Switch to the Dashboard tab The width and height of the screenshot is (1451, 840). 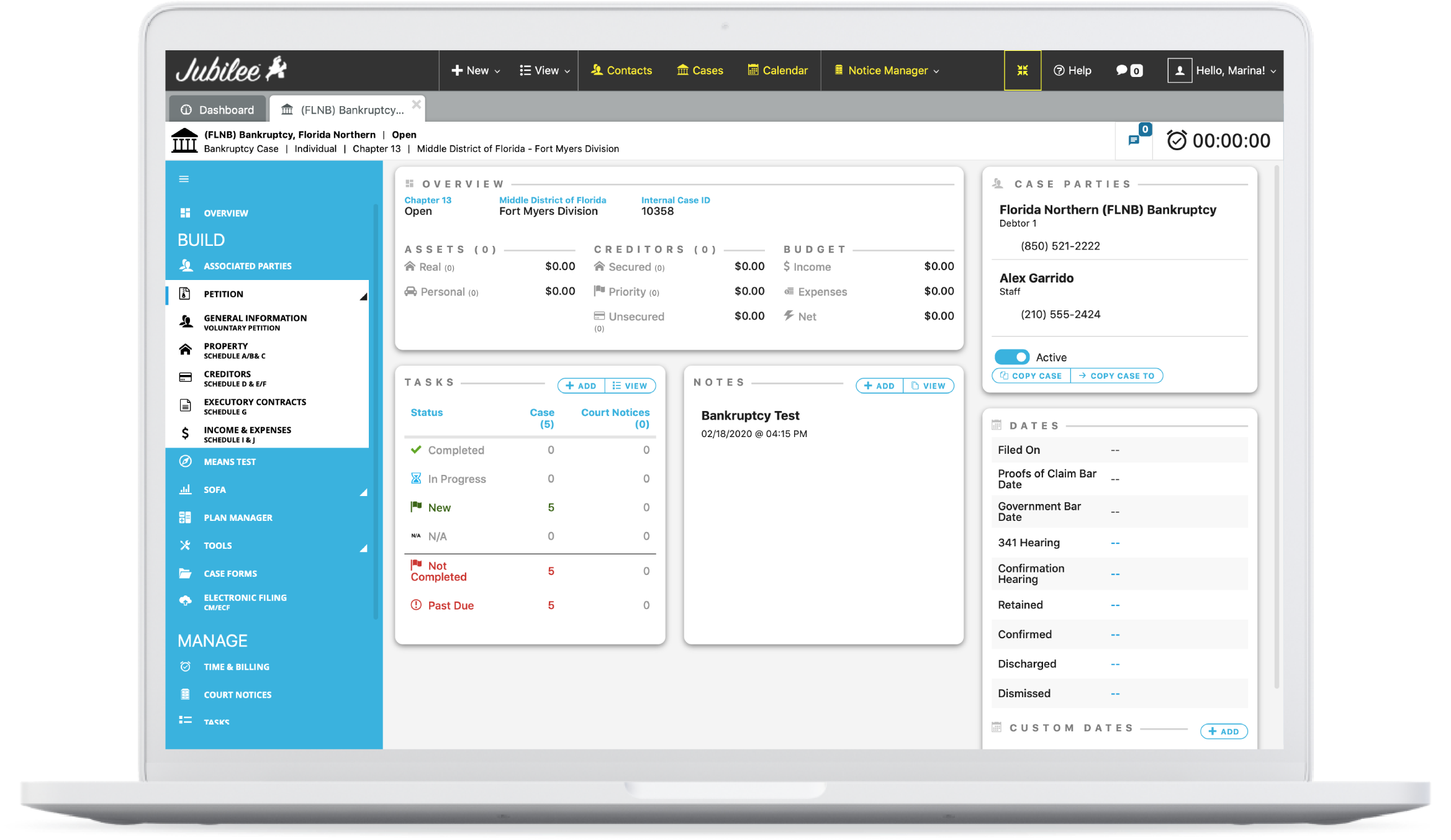(x=217, y=110)
